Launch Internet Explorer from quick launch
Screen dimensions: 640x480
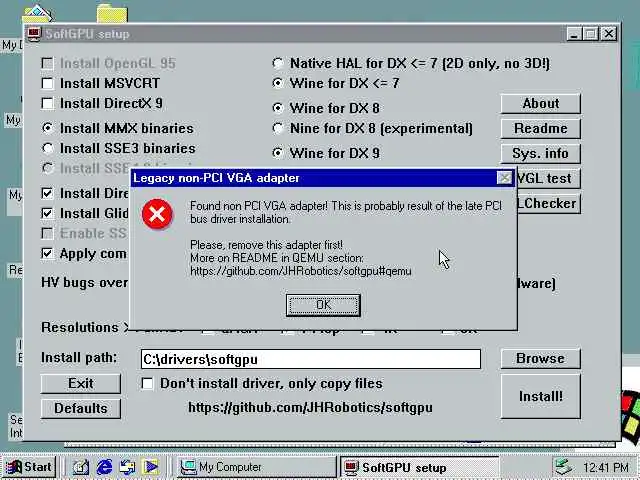point(104,467)
